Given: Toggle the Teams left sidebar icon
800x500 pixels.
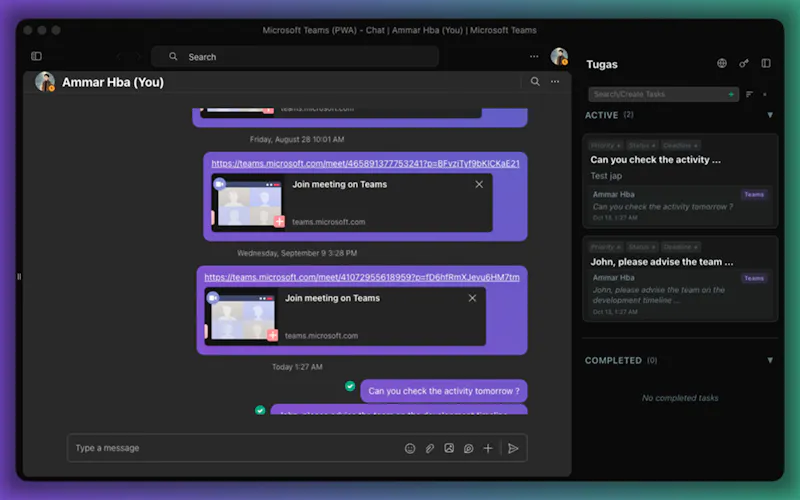Looking at the screenshot, I should (x=36, y=56).
